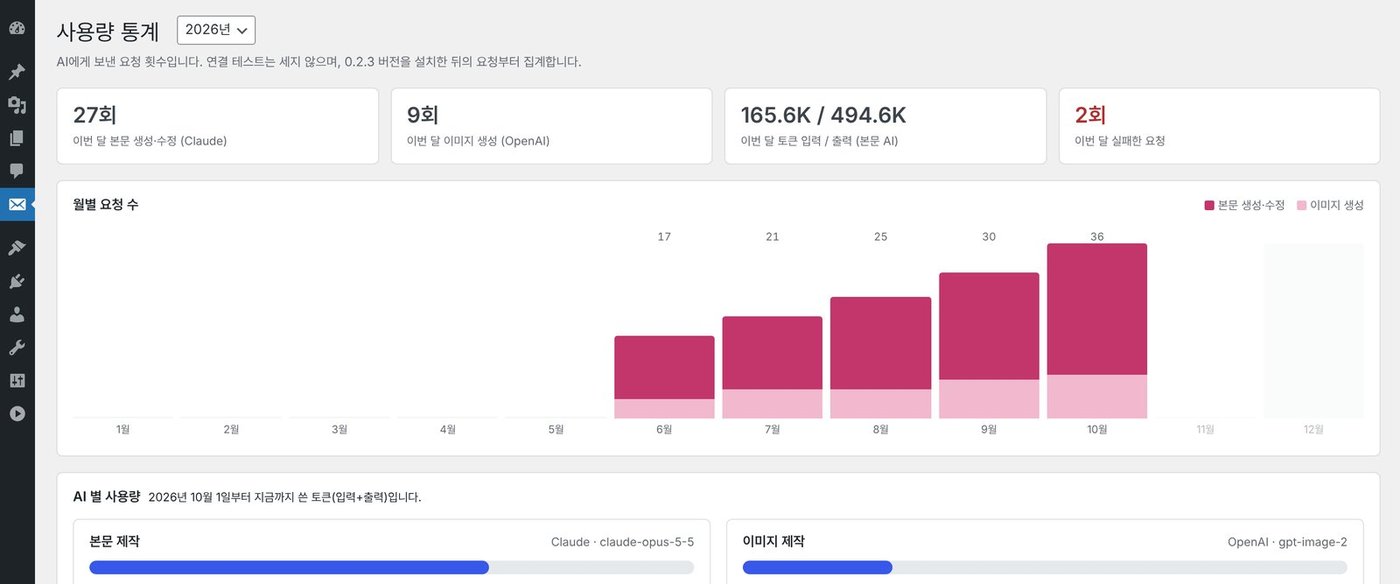Open Plugins plug icon
Screen dimensions: 1400x584
point(17,281)
